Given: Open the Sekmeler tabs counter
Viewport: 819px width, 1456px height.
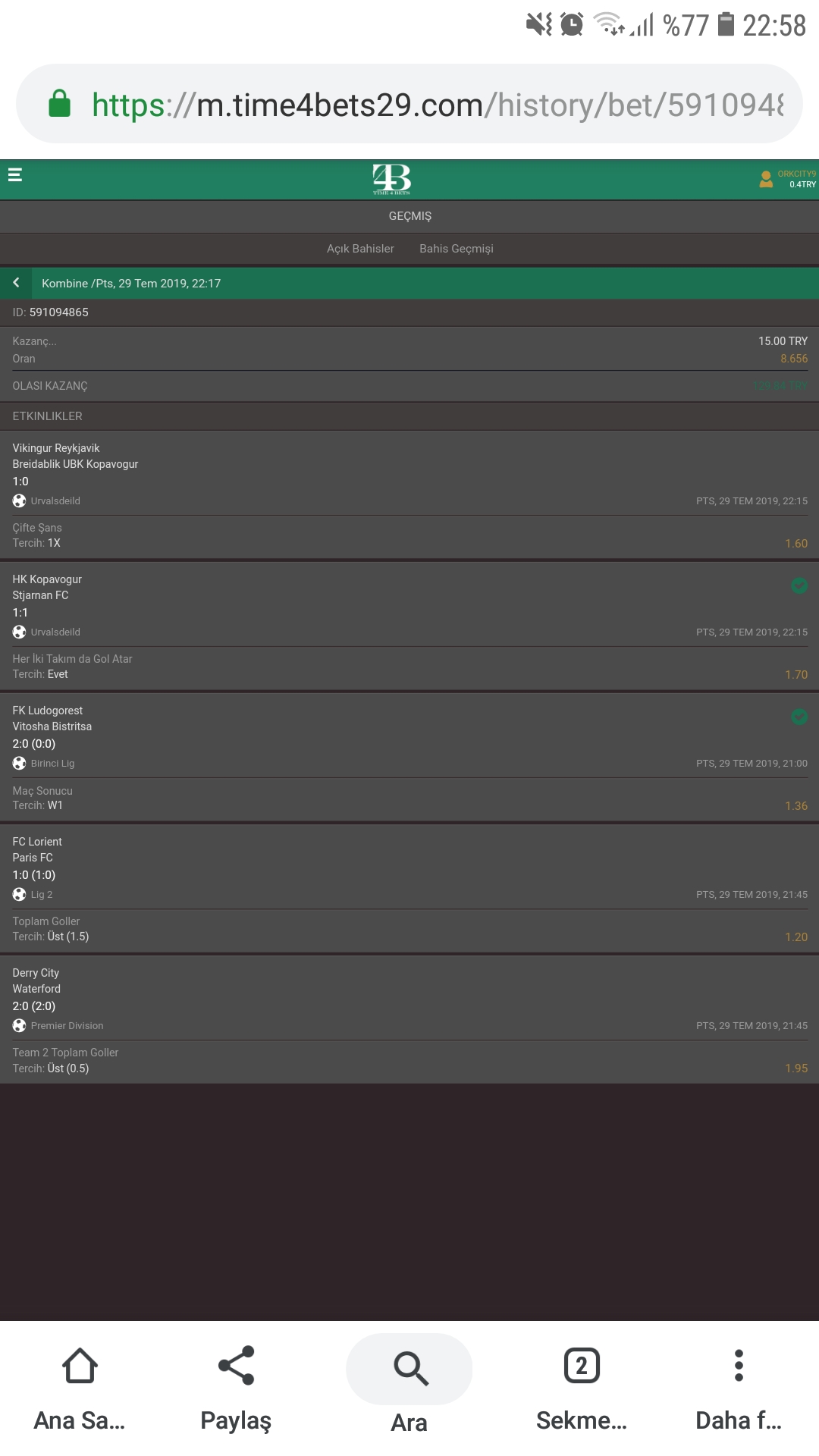Looking at the screenshot, I should coord(582,1366).
